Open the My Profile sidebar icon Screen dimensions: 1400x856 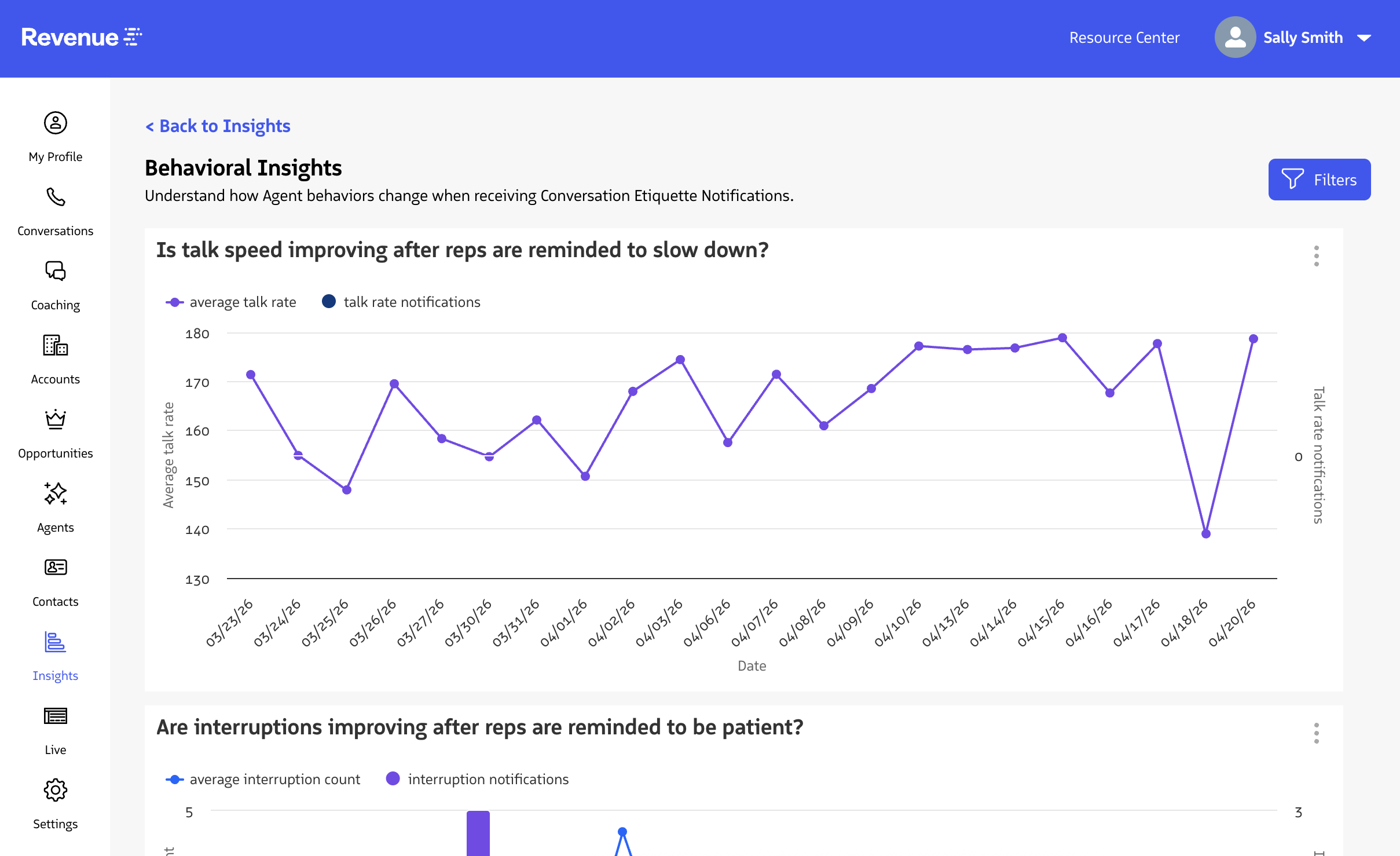click(56, 123)
